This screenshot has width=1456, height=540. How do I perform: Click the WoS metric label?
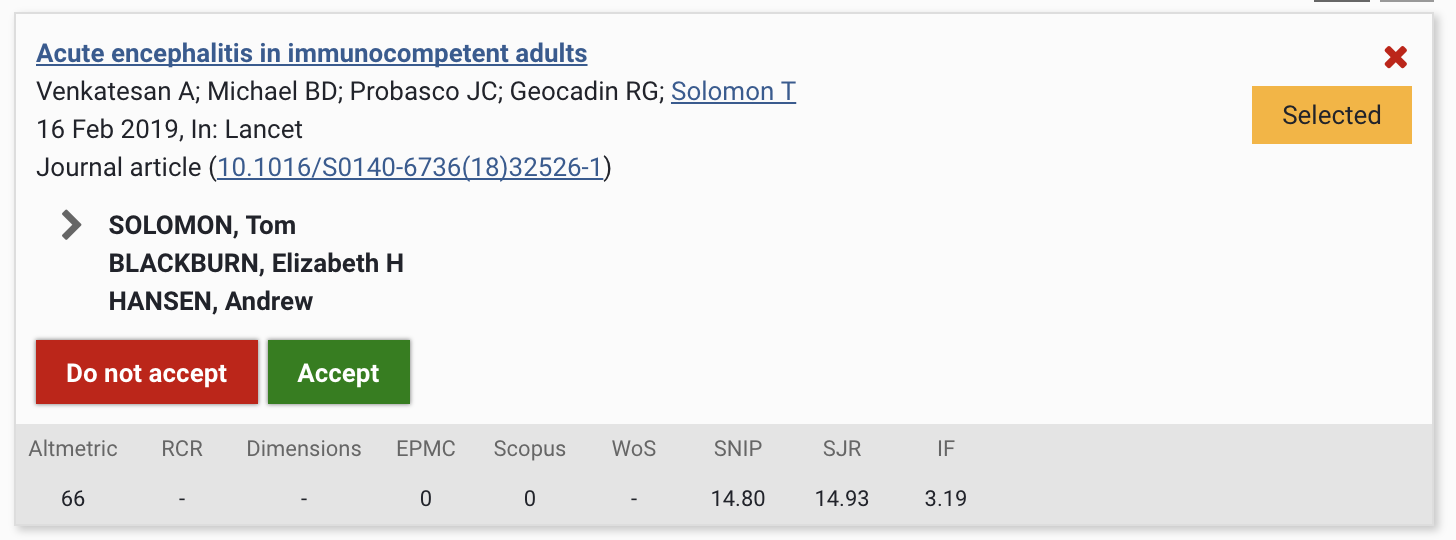click(634, 449)
